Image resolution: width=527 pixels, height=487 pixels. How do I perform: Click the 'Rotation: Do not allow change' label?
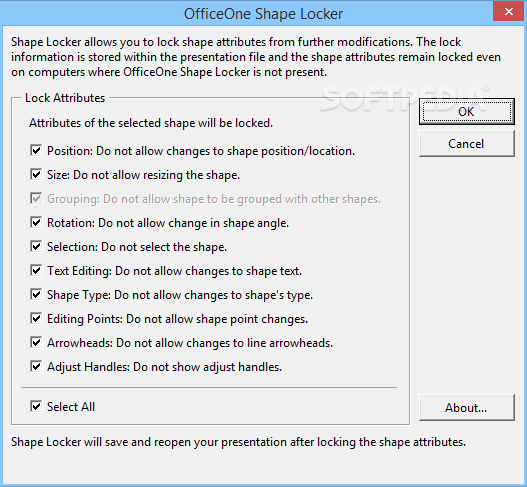[x=168, y=223]
